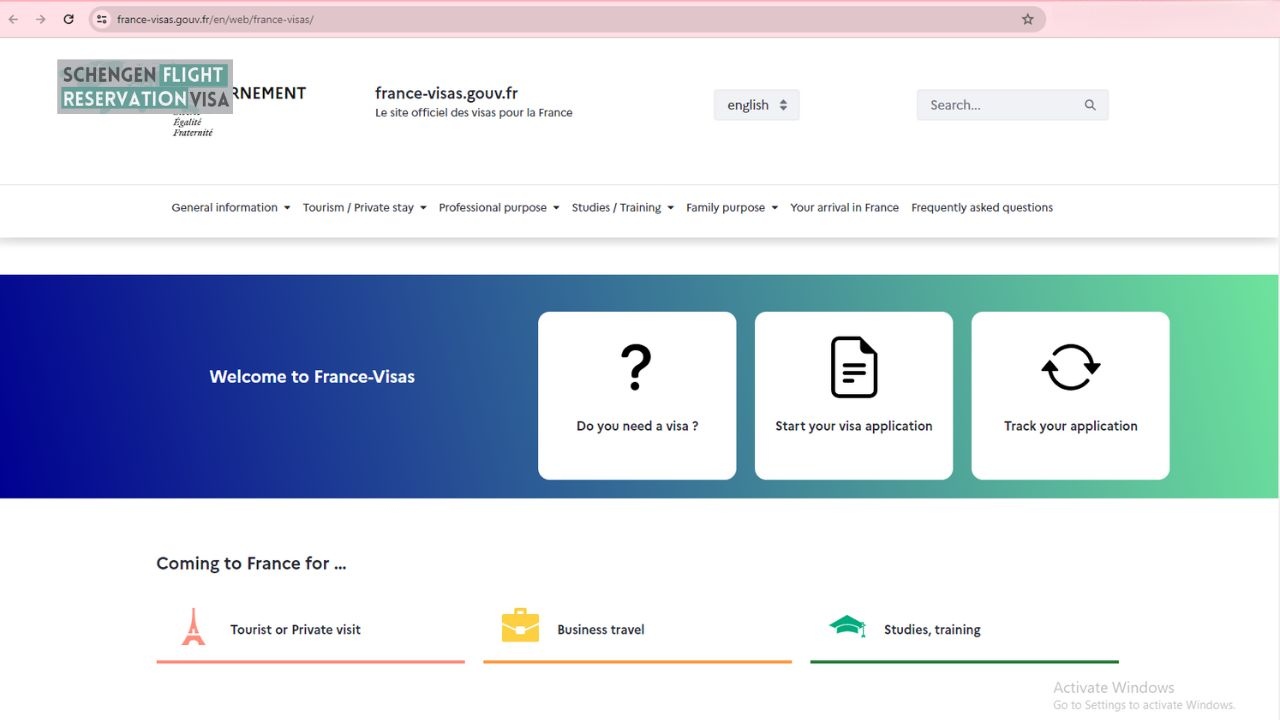The image size is (1280, 720).
Task: Open Frequently asked questions page
Action: pos(982,208)
